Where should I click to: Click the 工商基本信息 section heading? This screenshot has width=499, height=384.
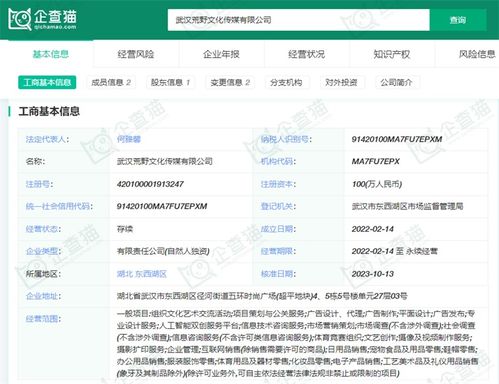click(49, 111)
